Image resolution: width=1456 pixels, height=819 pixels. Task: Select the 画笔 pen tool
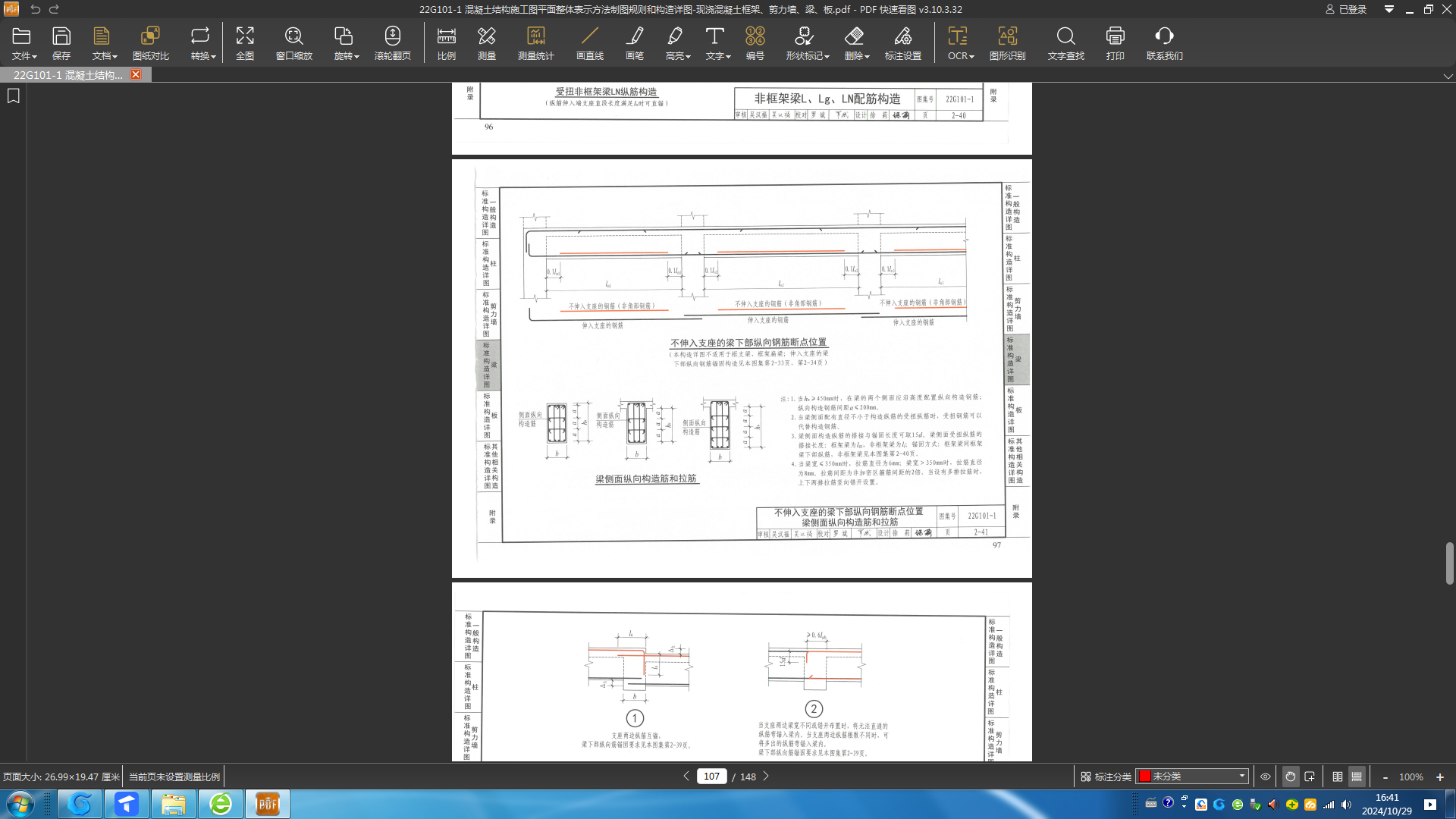[635, 42]
